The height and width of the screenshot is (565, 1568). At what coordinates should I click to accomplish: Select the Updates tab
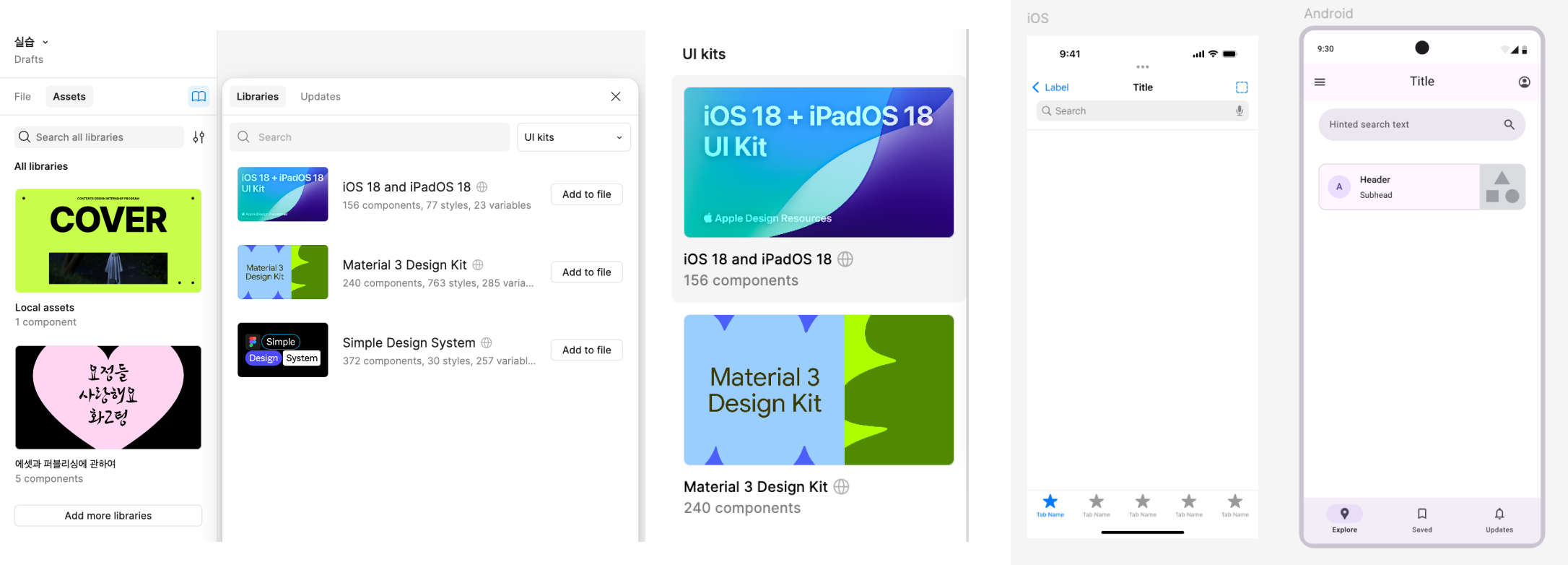[321, 96]
